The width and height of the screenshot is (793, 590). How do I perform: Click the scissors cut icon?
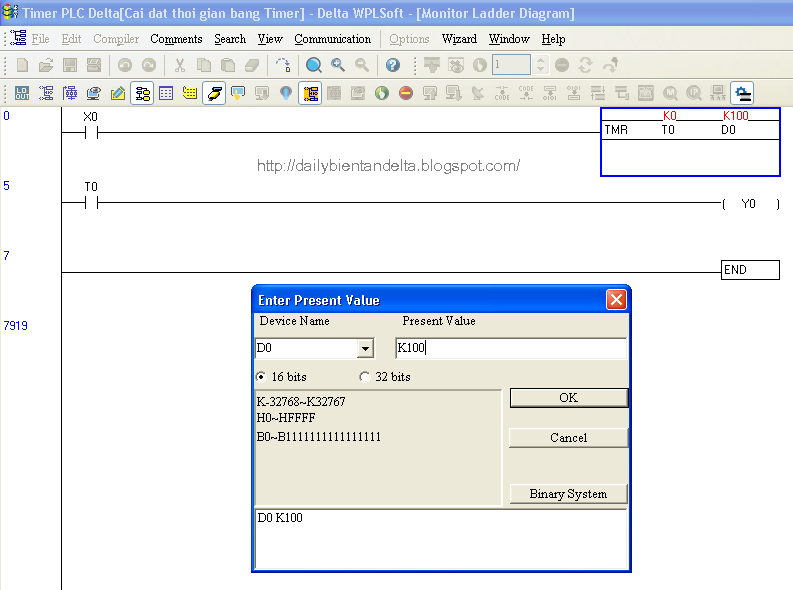(x=180, y=65)
